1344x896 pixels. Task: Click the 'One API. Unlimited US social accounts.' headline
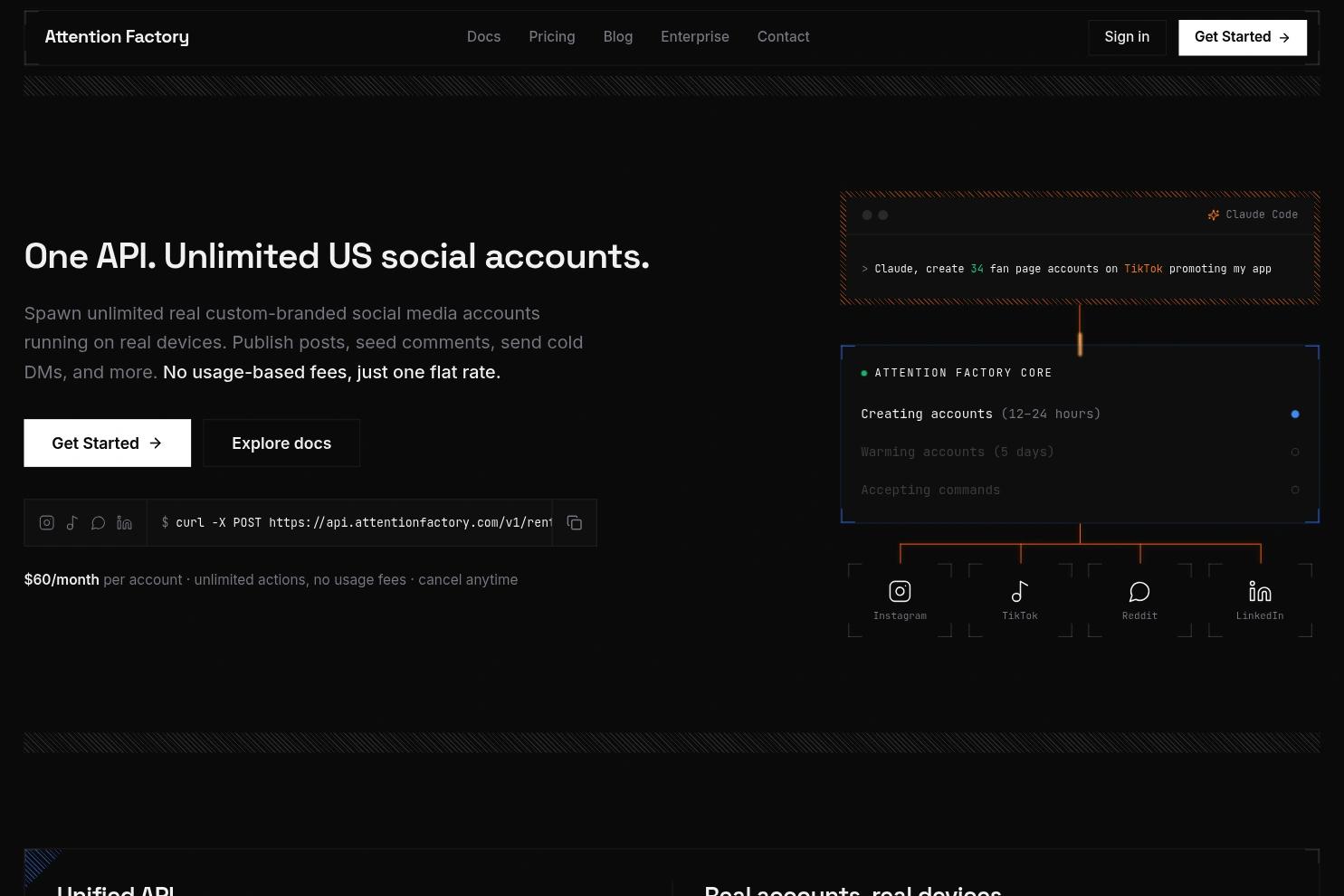[337, 257]
